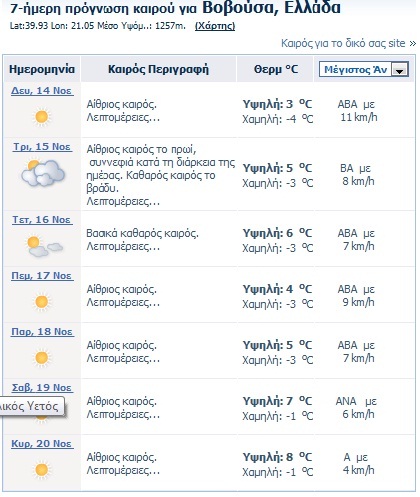Click the cloudy icon for Tuesday 15 Nov
The image size is (420, 497).
[x=43, y=173]
